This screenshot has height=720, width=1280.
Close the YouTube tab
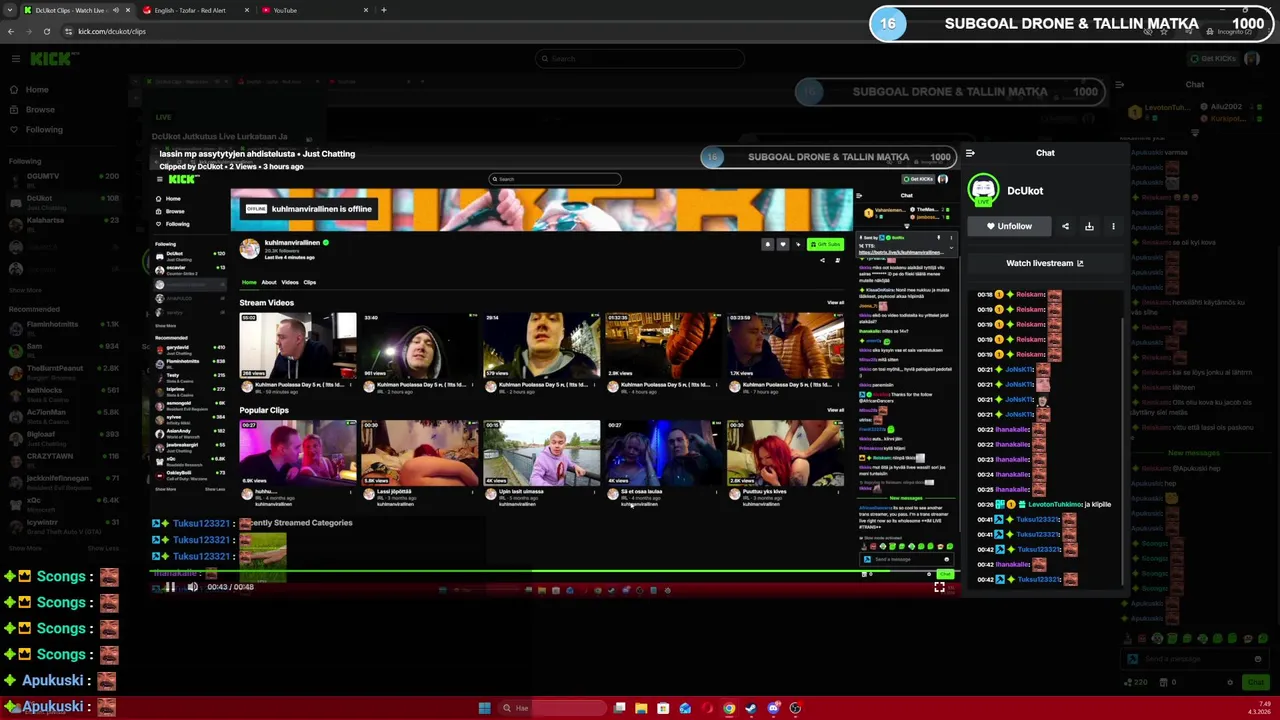click(x=366, y=10)
